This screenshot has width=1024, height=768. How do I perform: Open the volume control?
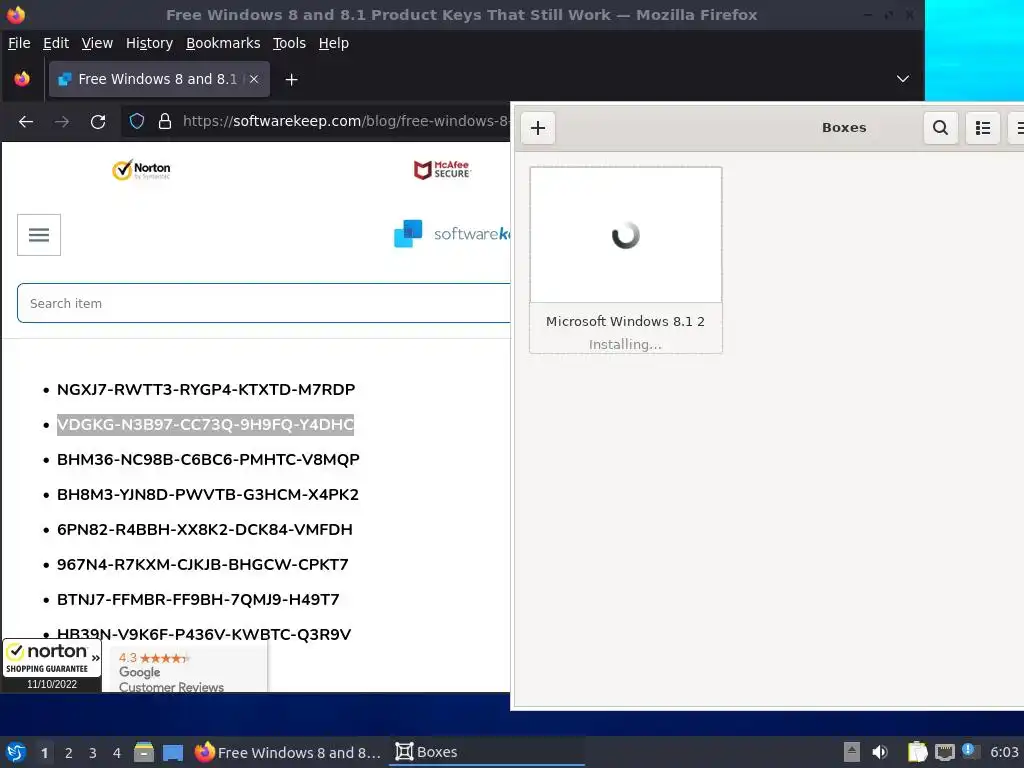click(880, 752)
